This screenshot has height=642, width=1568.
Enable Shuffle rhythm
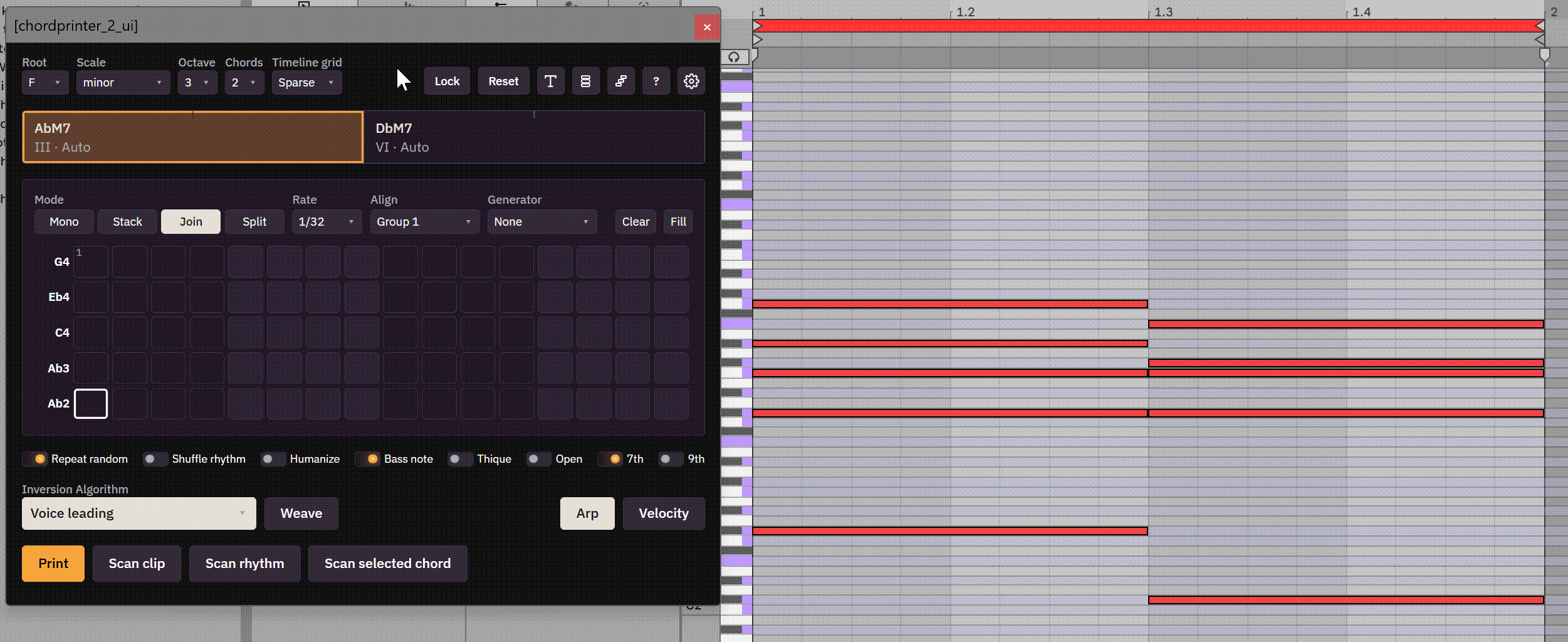tap(194, 459)
